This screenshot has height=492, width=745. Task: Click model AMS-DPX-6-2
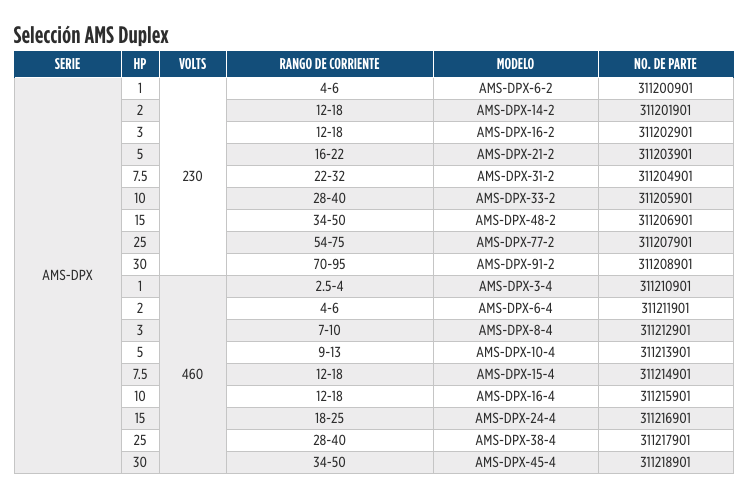[x=516, y=88]
